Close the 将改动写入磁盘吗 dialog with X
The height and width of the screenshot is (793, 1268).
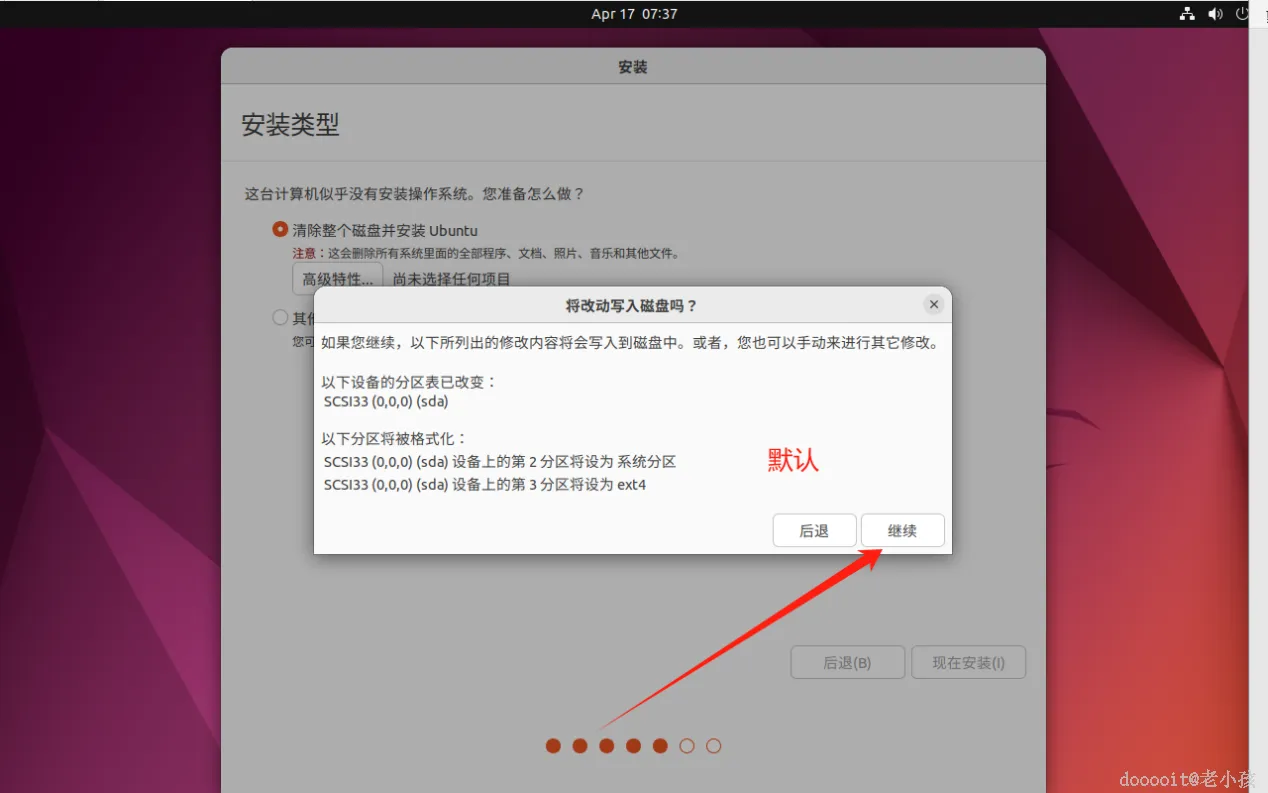pyautogui.click(x=933, y=305)
